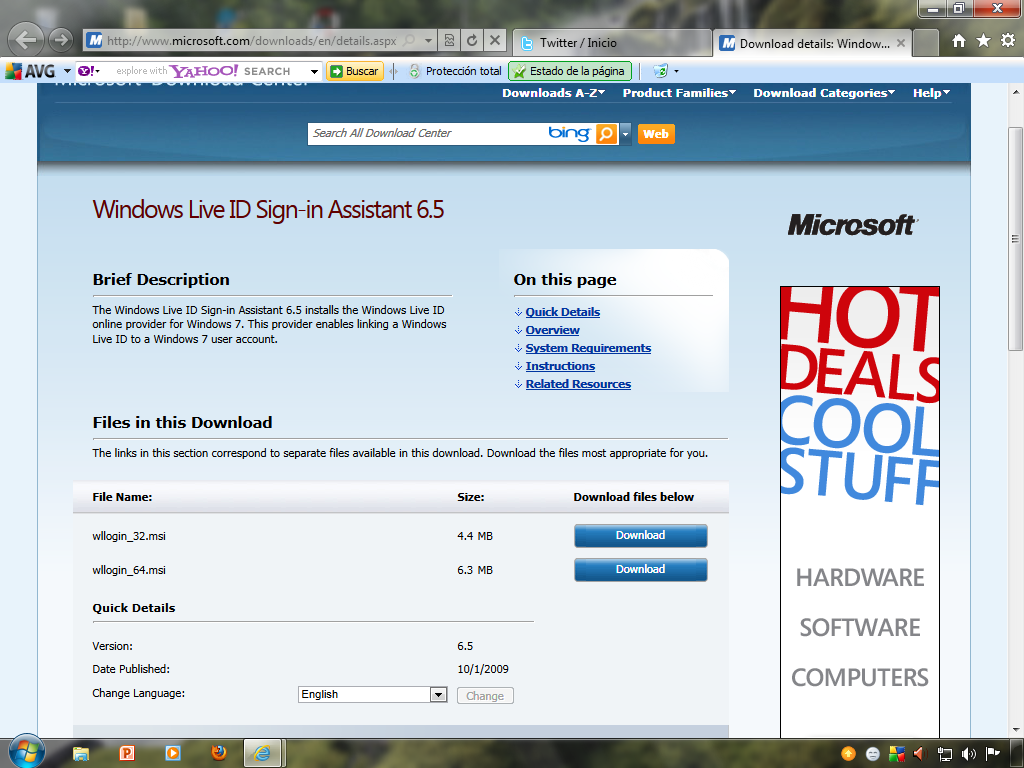The width and height of the screenshot is (1024, 768).
Task: Launch Firefox from the taskbar
Action: pos(219,753)
